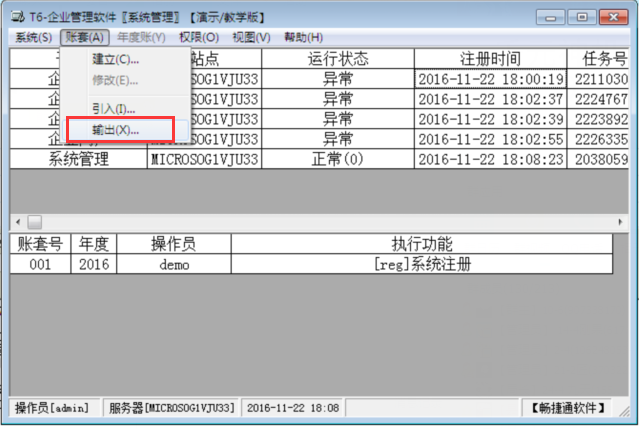Screen dimensions: 639x429
Task: Click the demo operator cell
Action: tap(173, 264)
